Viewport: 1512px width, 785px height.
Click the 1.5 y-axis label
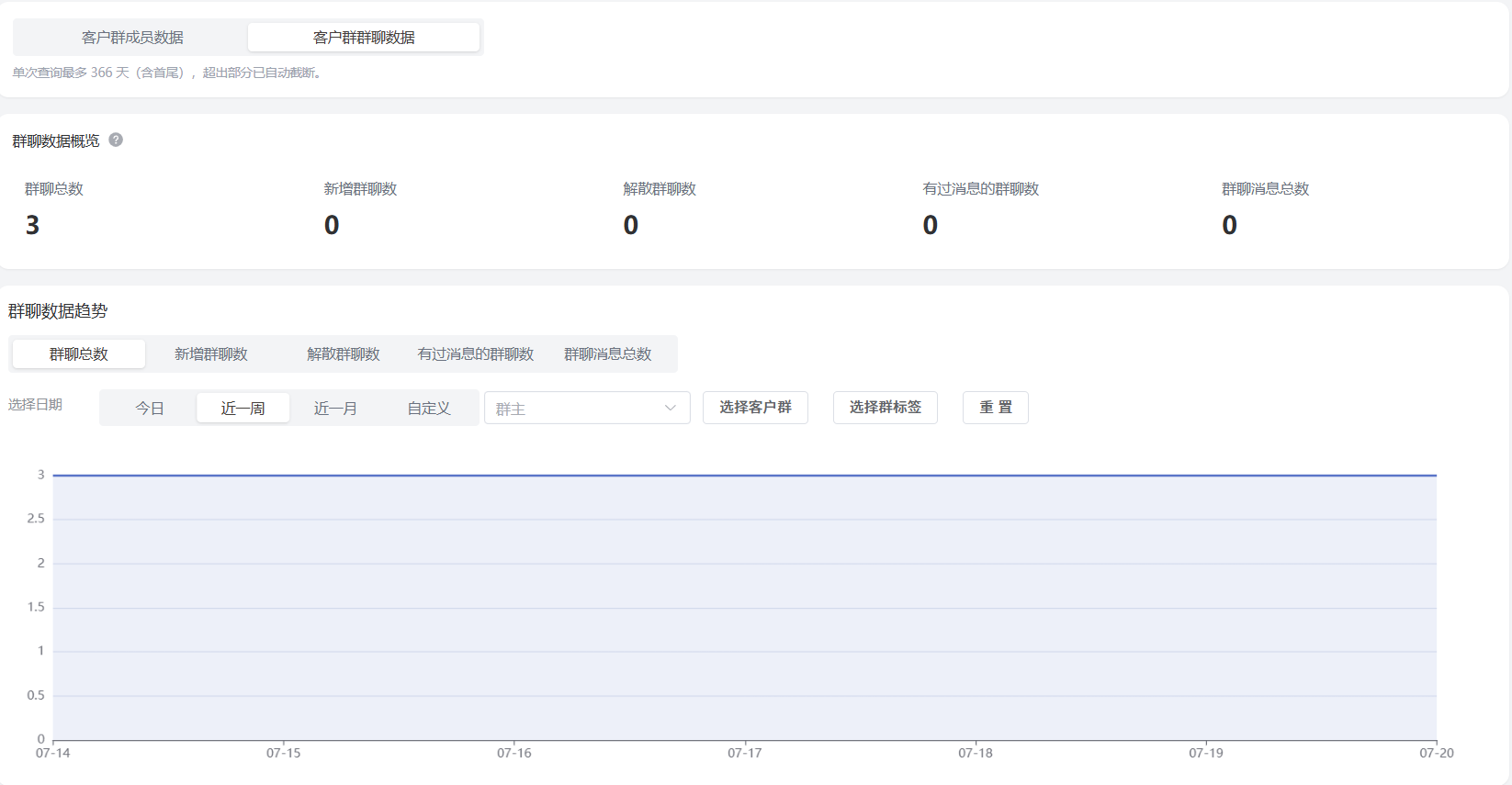(x=36, y=607)
